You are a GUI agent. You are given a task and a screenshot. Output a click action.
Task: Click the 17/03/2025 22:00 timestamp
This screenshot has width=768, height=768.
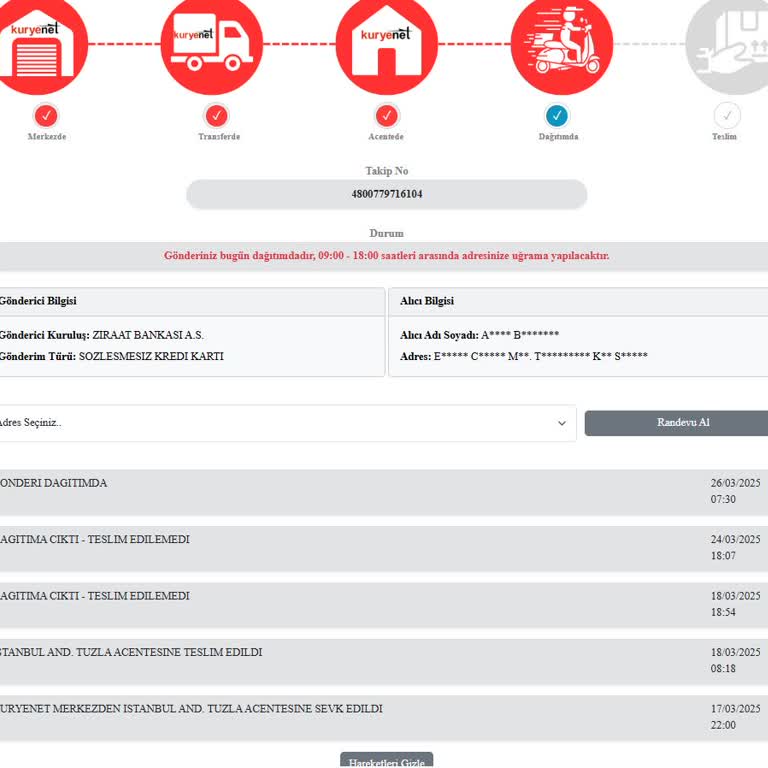(x=735, y=717)
